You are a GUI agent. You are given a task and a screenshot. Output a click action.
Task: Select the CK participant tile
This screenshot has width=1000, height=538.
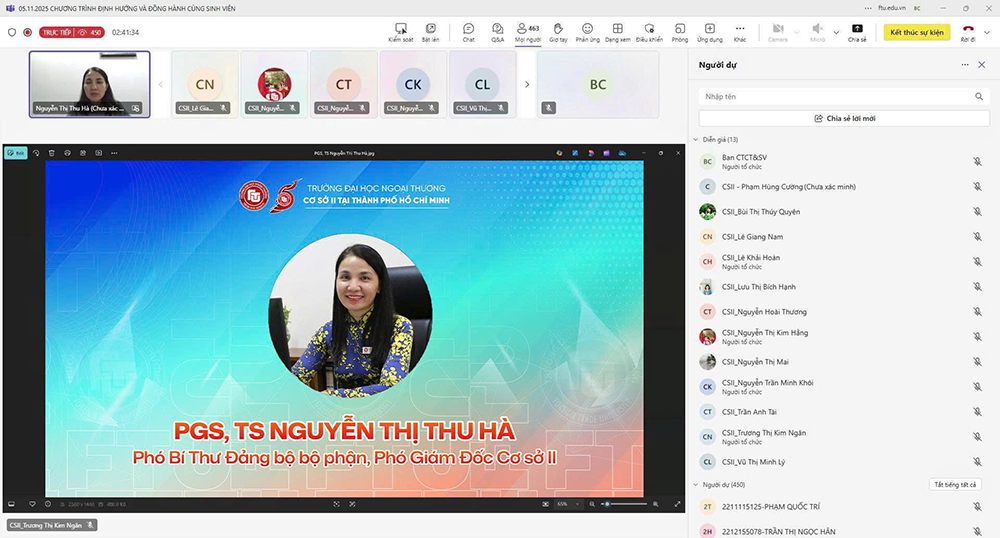[x=413, y=84]
